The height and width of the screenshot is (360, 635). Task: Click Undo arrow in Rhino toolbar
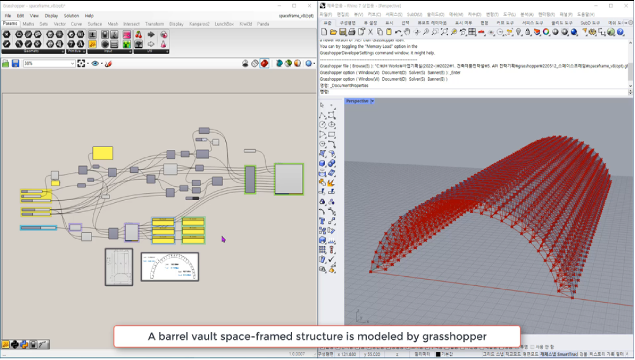[x=398, y=32]
